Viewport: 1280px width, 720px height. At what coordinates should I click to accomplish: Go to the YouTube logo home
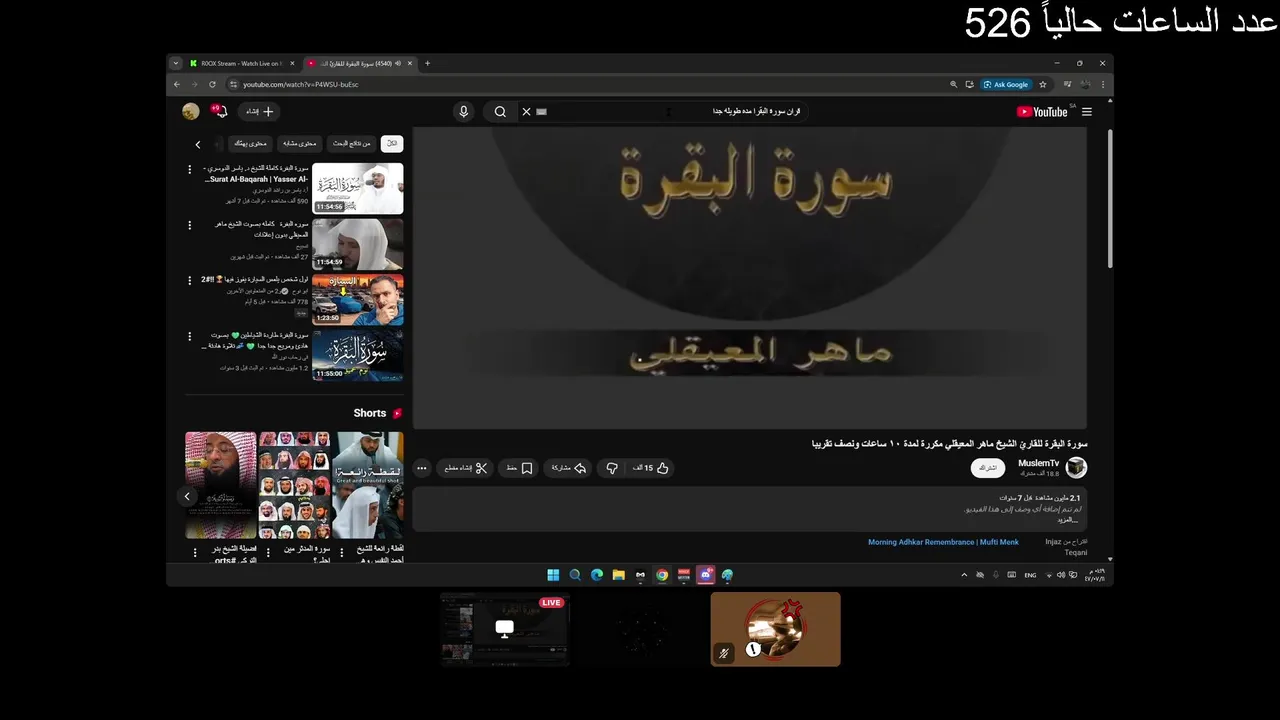[1042, 112]
